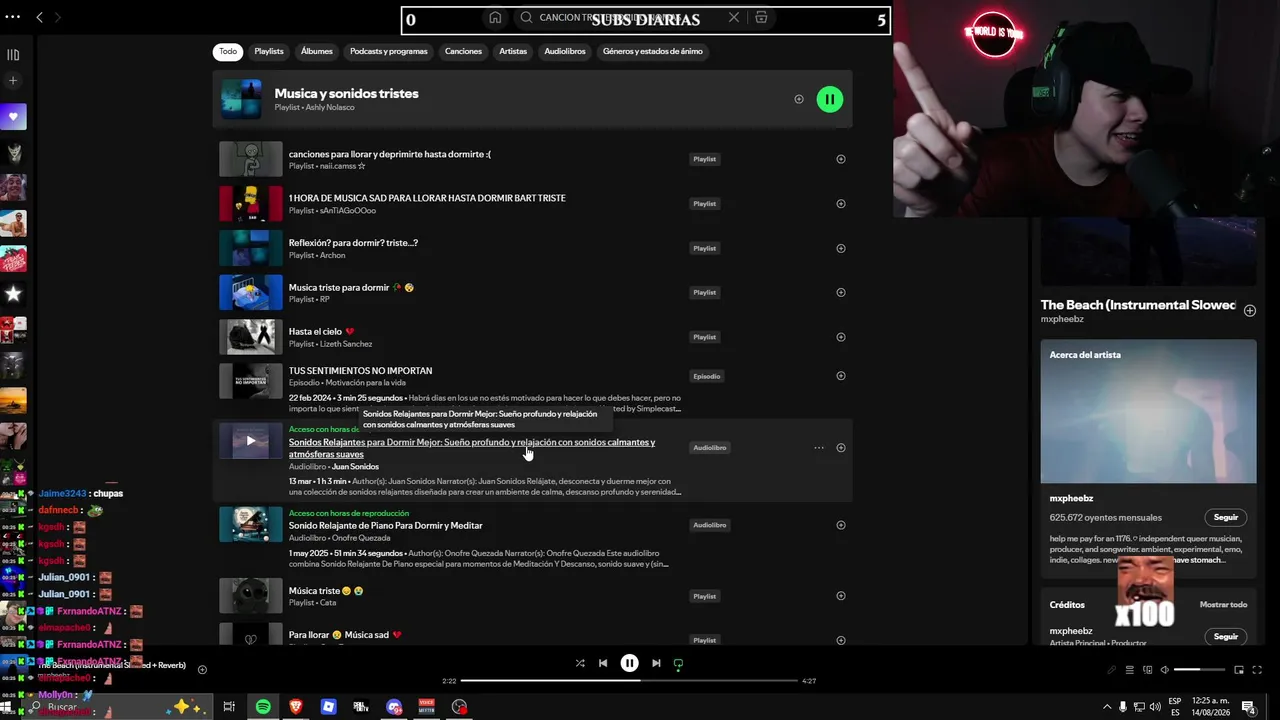Toggle shuffle in the player bar
This screenshot has height=720, width=1280.
click(580, 663)
